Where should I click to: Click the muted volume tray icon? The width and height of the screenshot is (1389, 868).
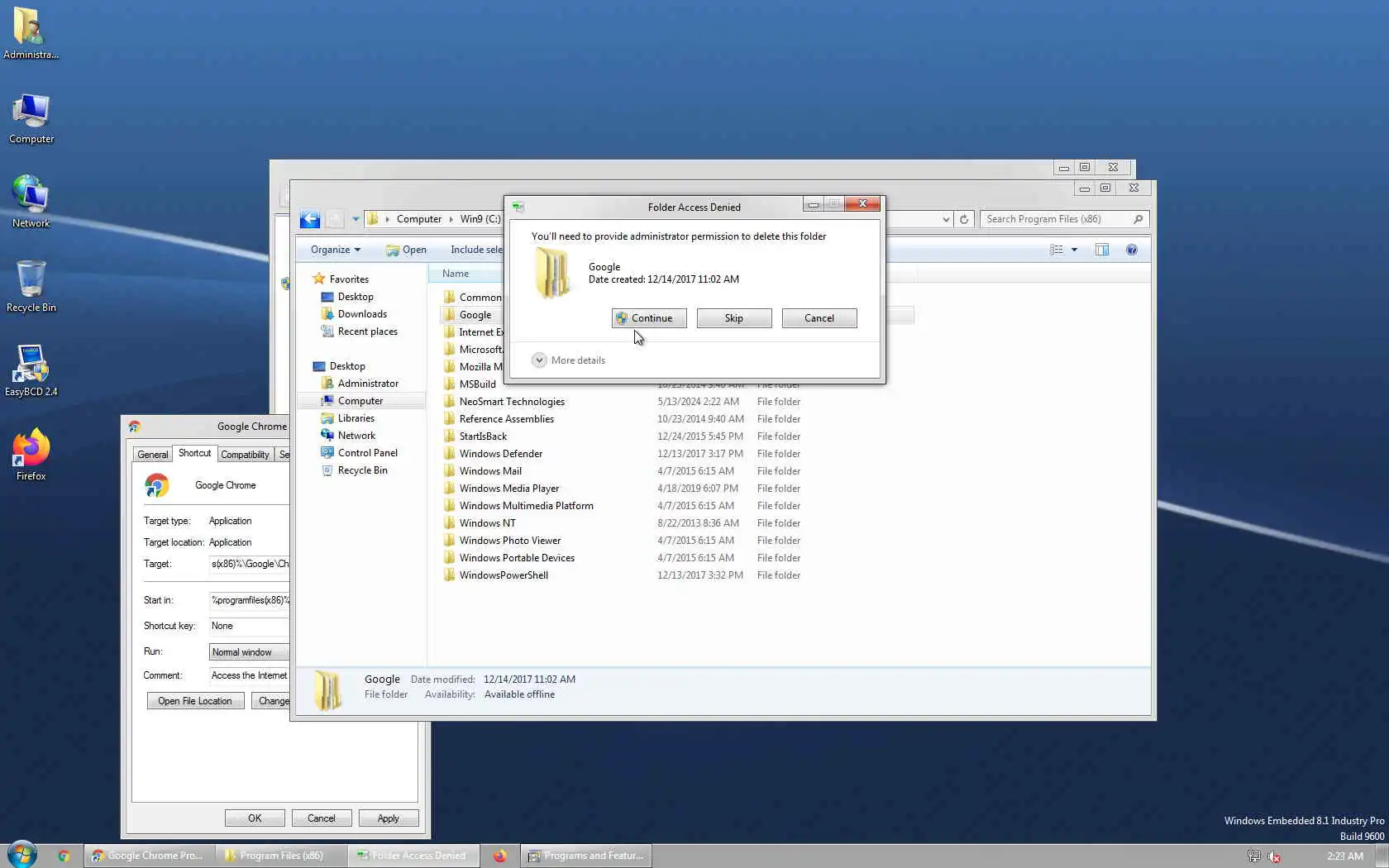[x=1274, y=856]
